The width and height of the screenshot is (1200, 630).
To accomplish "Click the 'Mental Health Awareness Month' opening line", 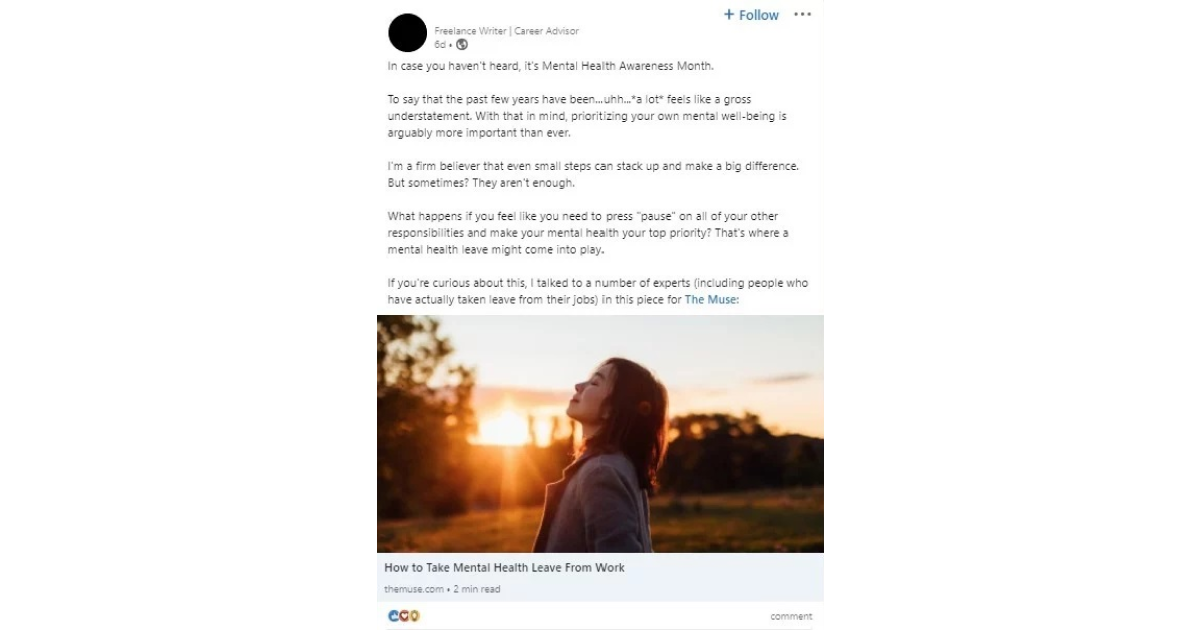I will click(x=551, y=66).
